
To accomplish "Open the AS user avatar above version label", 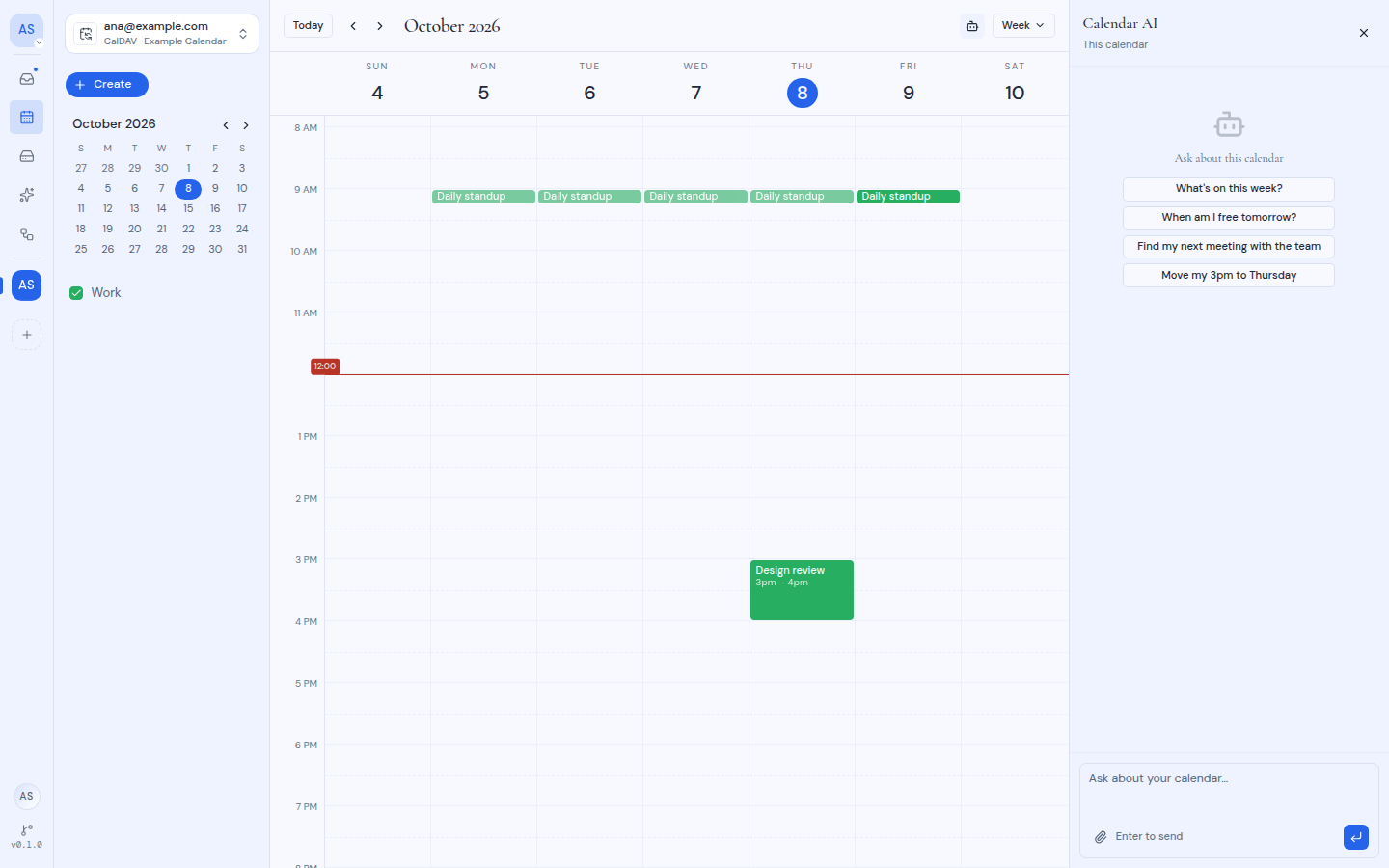I will [x=27, y=796].
